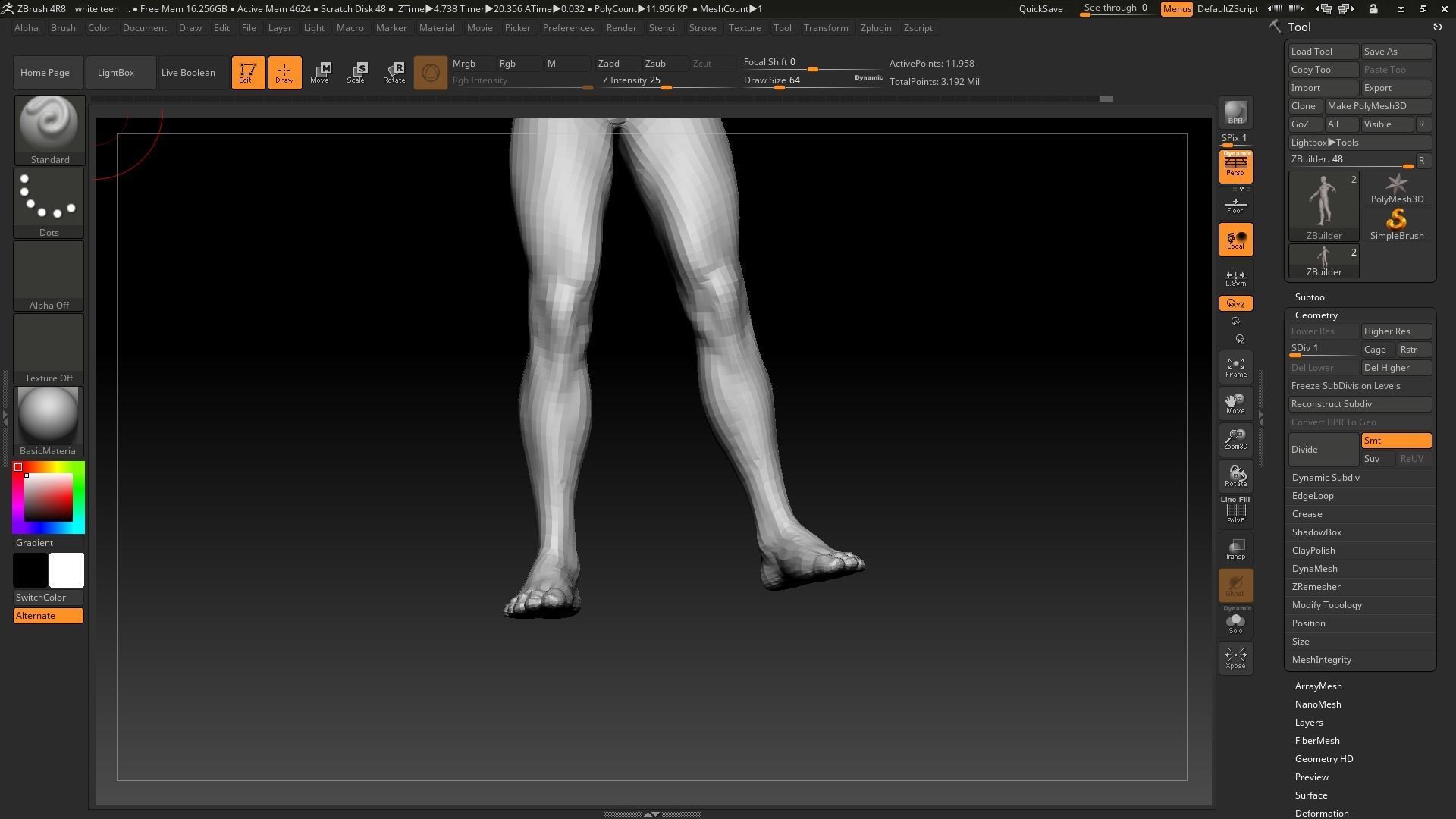
Task: Choose the Rotate gizmo tool
Action: coord(394,73)
